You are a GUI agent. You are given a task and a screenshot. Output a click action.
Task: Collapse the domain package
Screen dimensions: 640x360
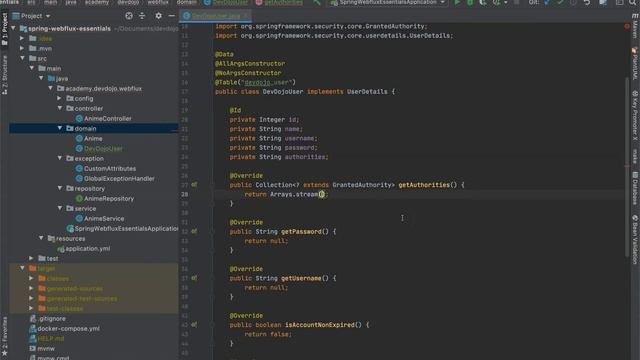[x=60, y=128]
